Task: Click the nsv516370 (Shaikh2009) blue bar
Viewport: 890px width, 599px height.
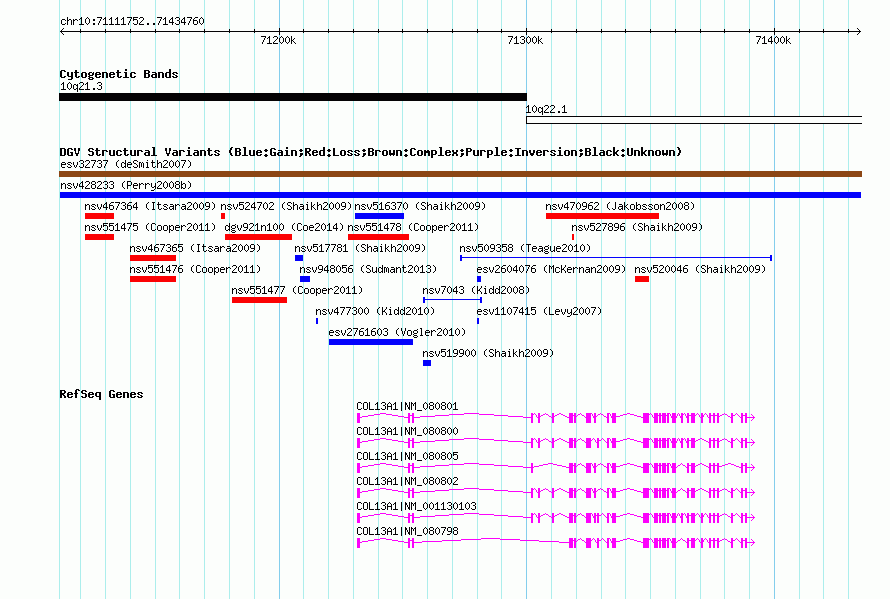Action: point(379,216)
